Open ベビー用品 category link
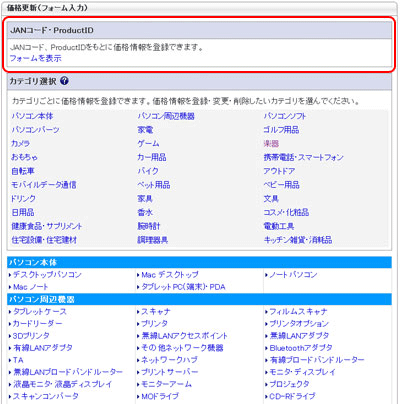Screen dimensions: 400x404 (x=281, y=185)
